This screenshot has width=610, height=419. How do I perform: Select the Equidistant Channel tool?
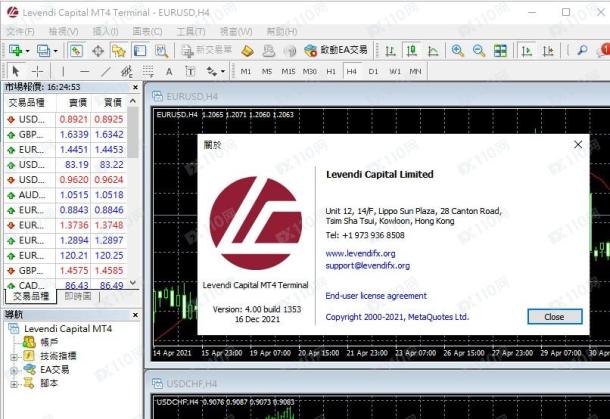click(x=126, y=71)
